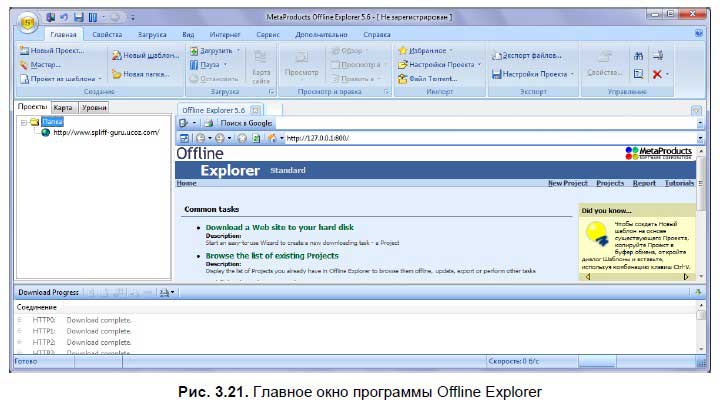Close the Offline Explorer 5.6 browser tab
Viewport: 720px width, 402px height.
coord(255,110)
